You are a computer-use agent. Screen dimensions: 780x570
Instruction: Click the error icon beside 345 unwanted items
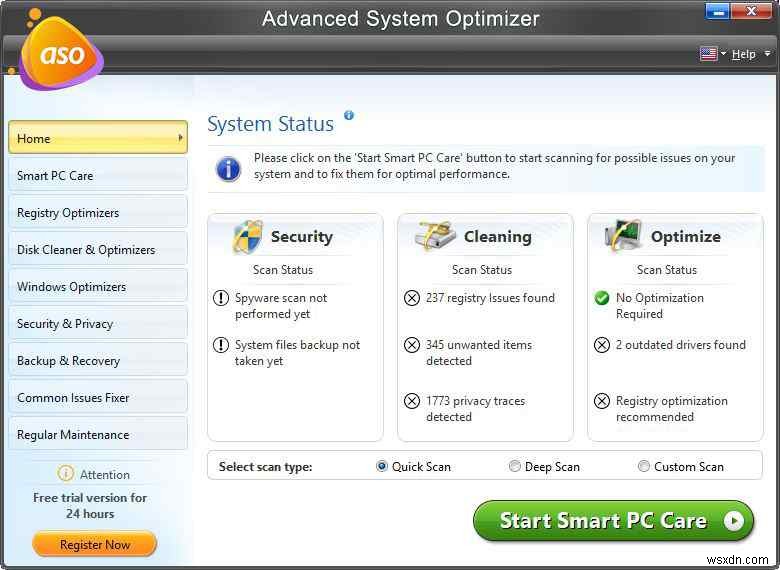point(412,345)
